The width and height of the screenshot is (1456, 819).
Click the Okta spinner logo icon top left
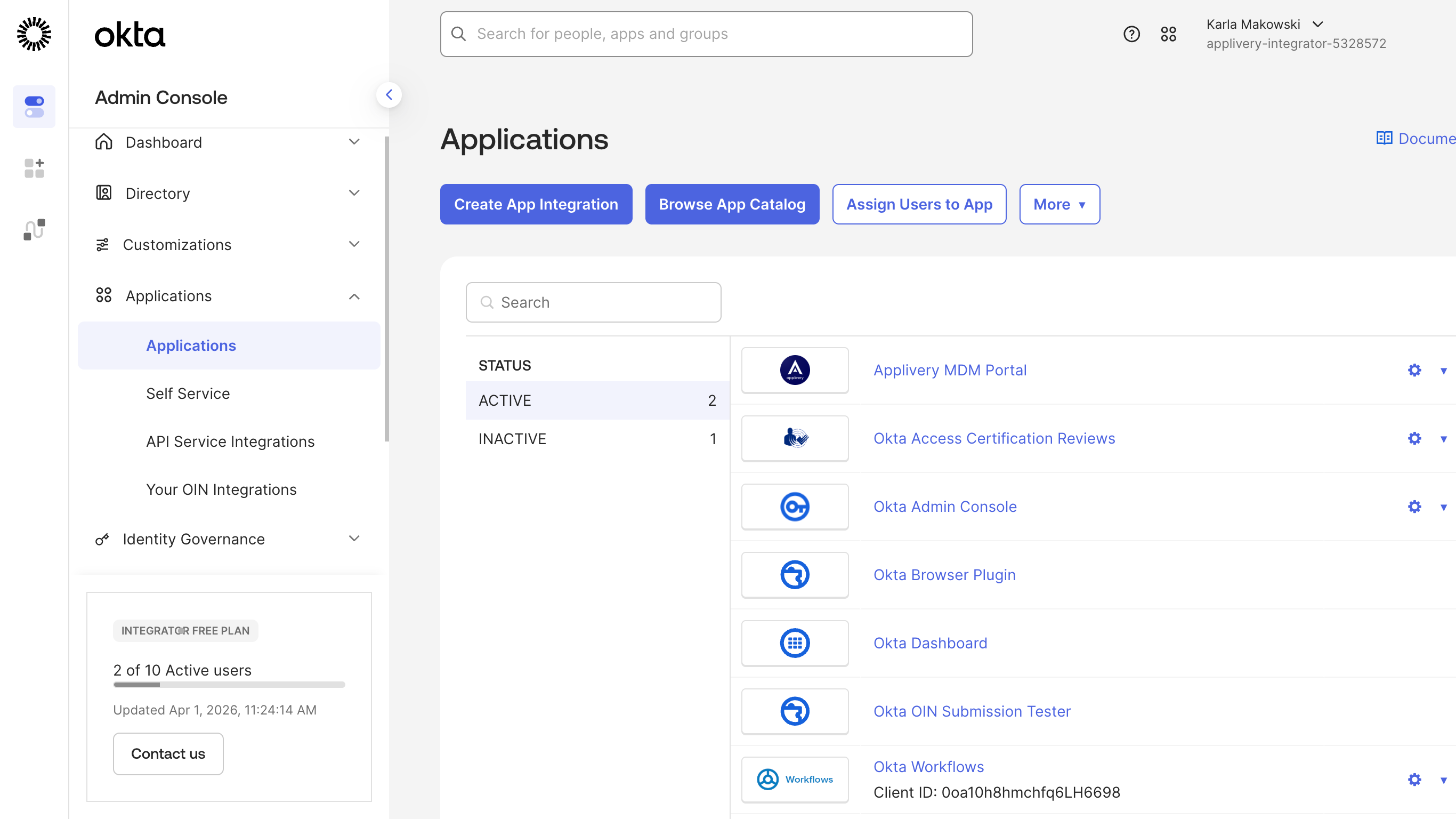pyautogui.click(x=34, y=34)
